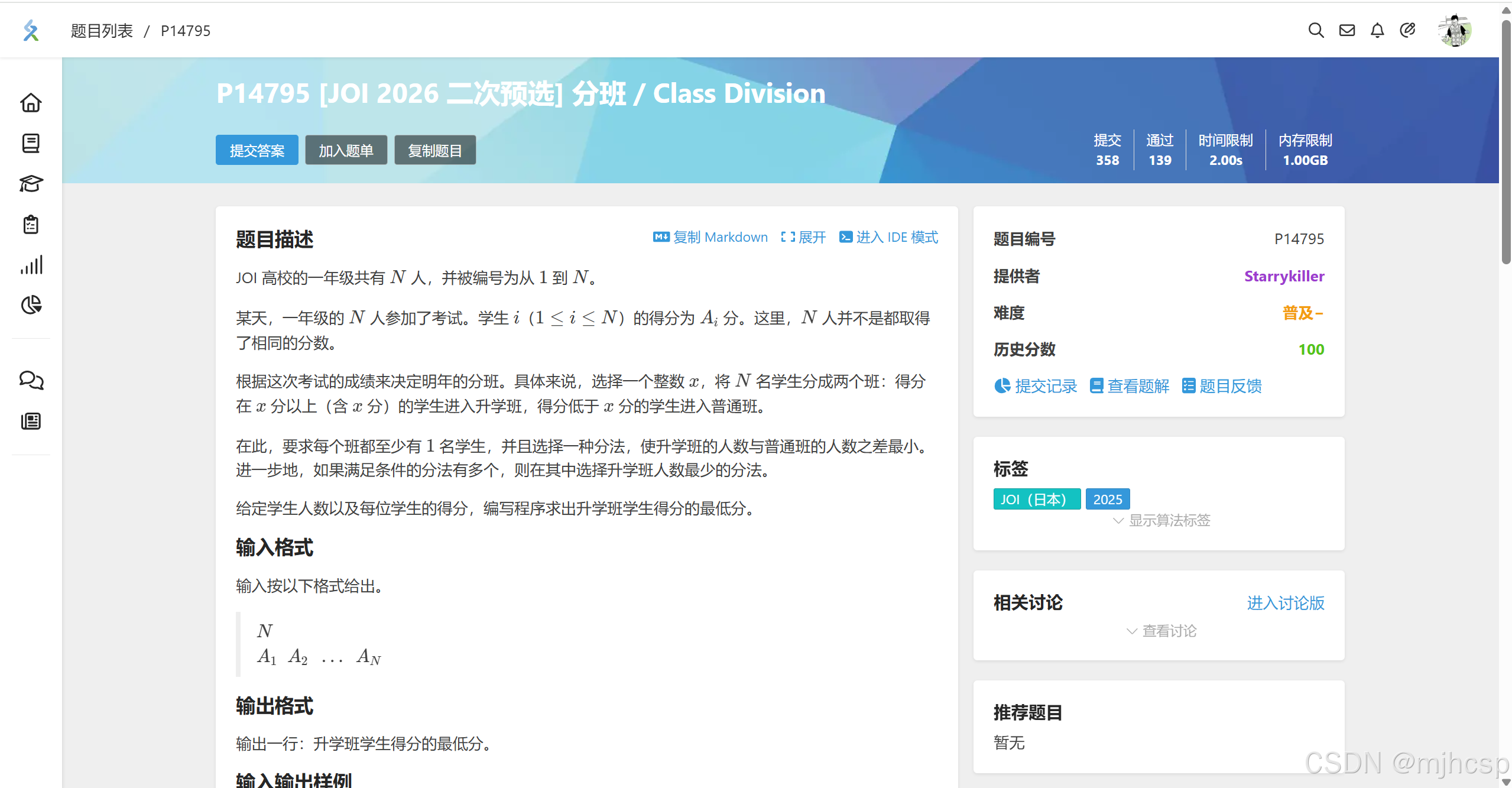Click the 题目列表 breadcrumb
1512x788 pixels.
(x=102, y=31)
